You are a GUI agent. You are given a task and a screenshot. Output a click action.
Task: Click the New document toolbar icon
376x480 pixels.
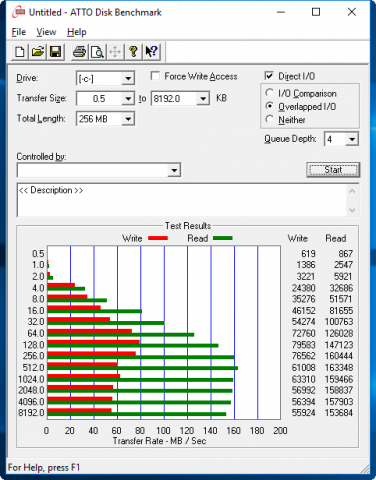(20, 52)
